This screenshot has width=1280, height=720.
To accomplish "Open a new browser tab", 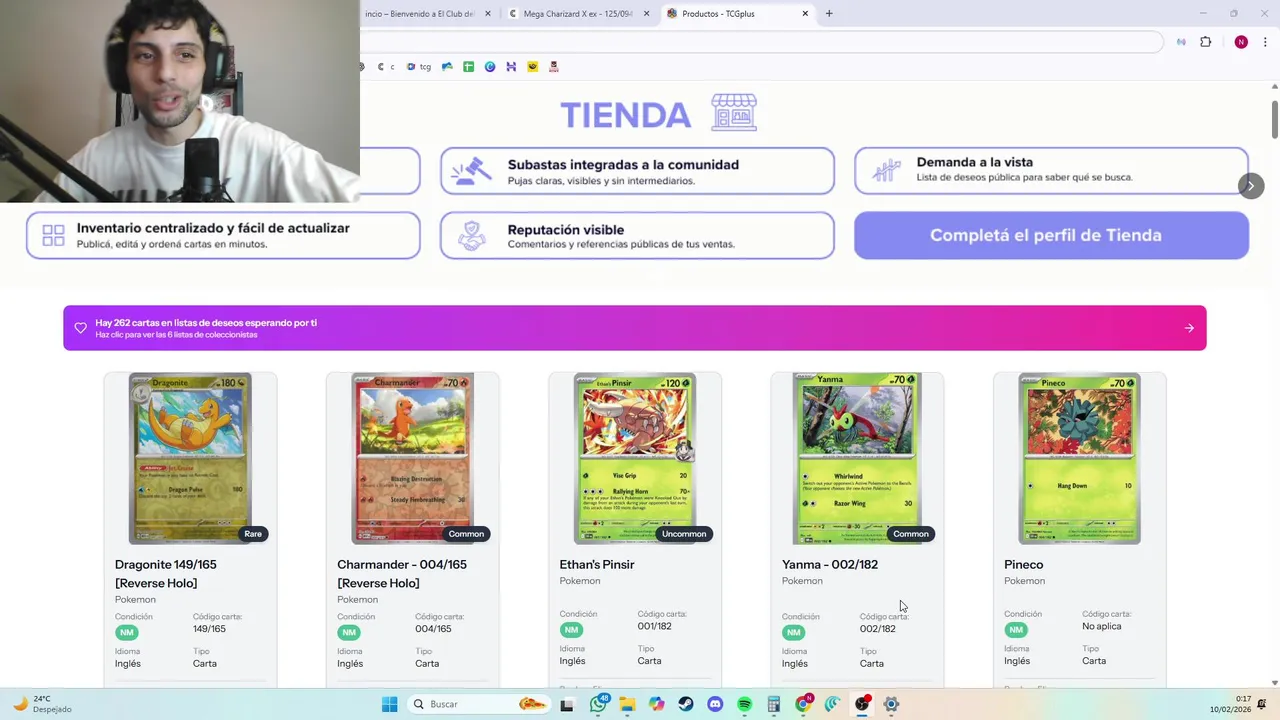I will [829, 14].
